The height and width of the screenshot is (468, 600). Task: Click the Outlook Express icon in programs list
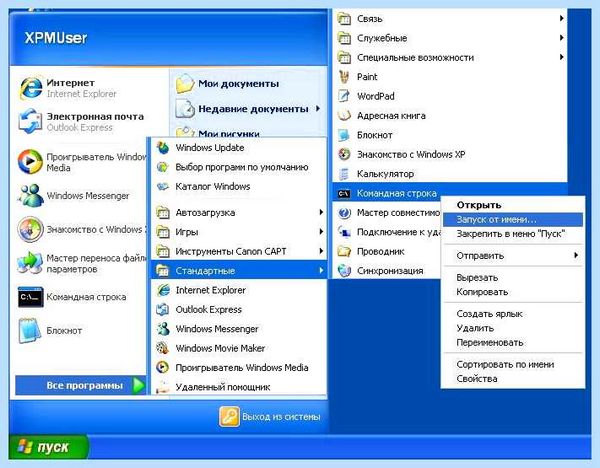163,310
